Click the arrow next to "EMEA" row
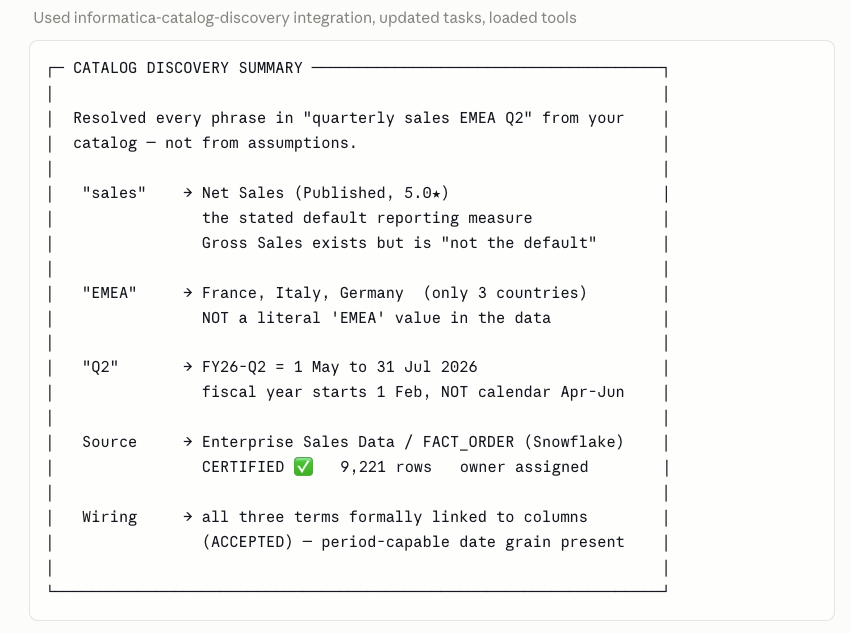This screenshot has height=633, width=851. coord(188,293)
